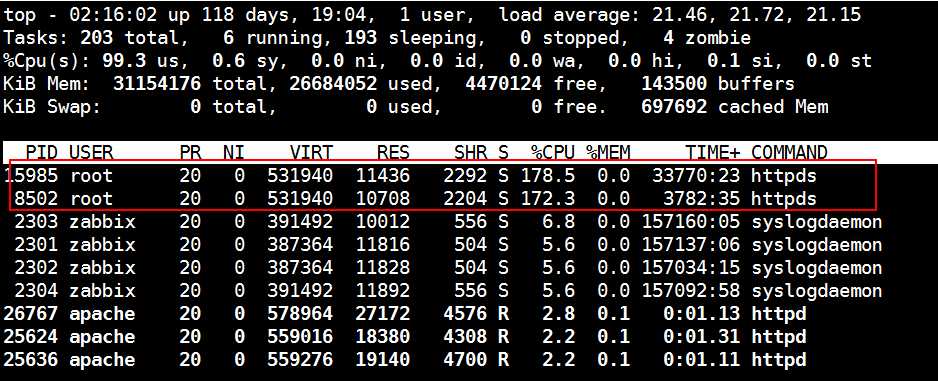Click the 26684052 used memory value
The image size is (938, 381).
(333, 83)
